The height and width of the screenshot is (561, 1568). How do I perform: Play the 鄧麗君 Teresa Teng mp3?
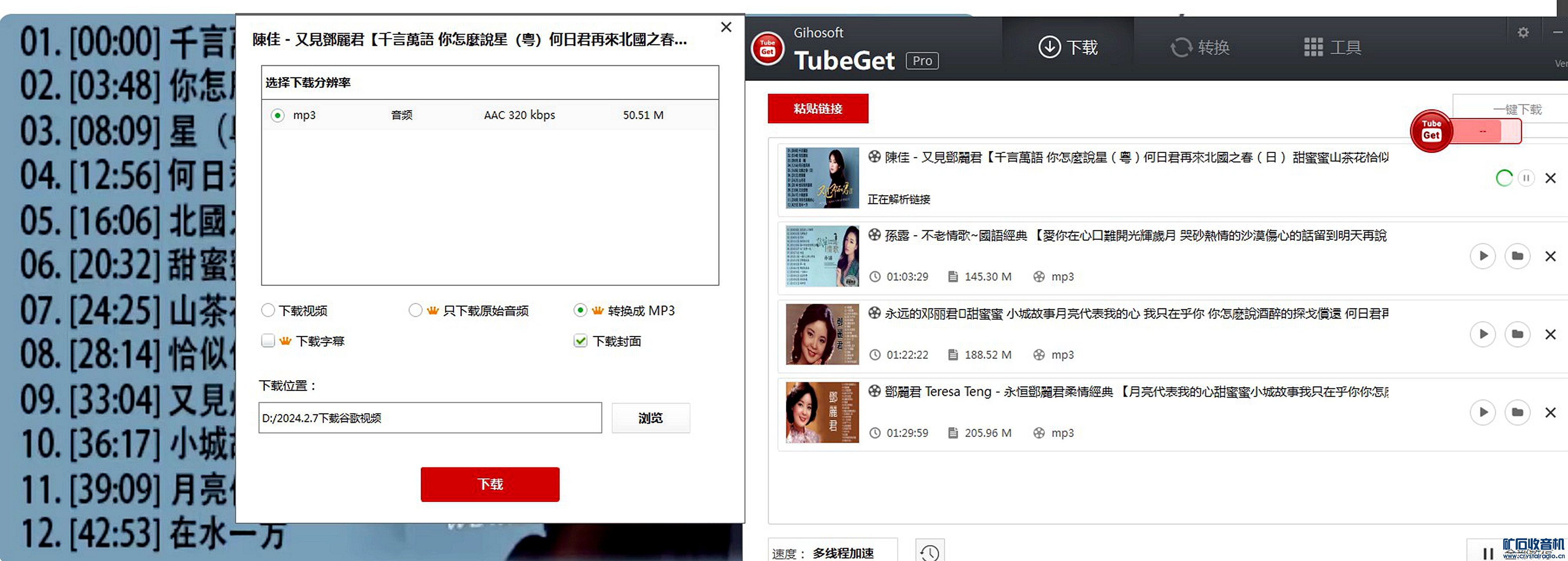click(1483, 412)
